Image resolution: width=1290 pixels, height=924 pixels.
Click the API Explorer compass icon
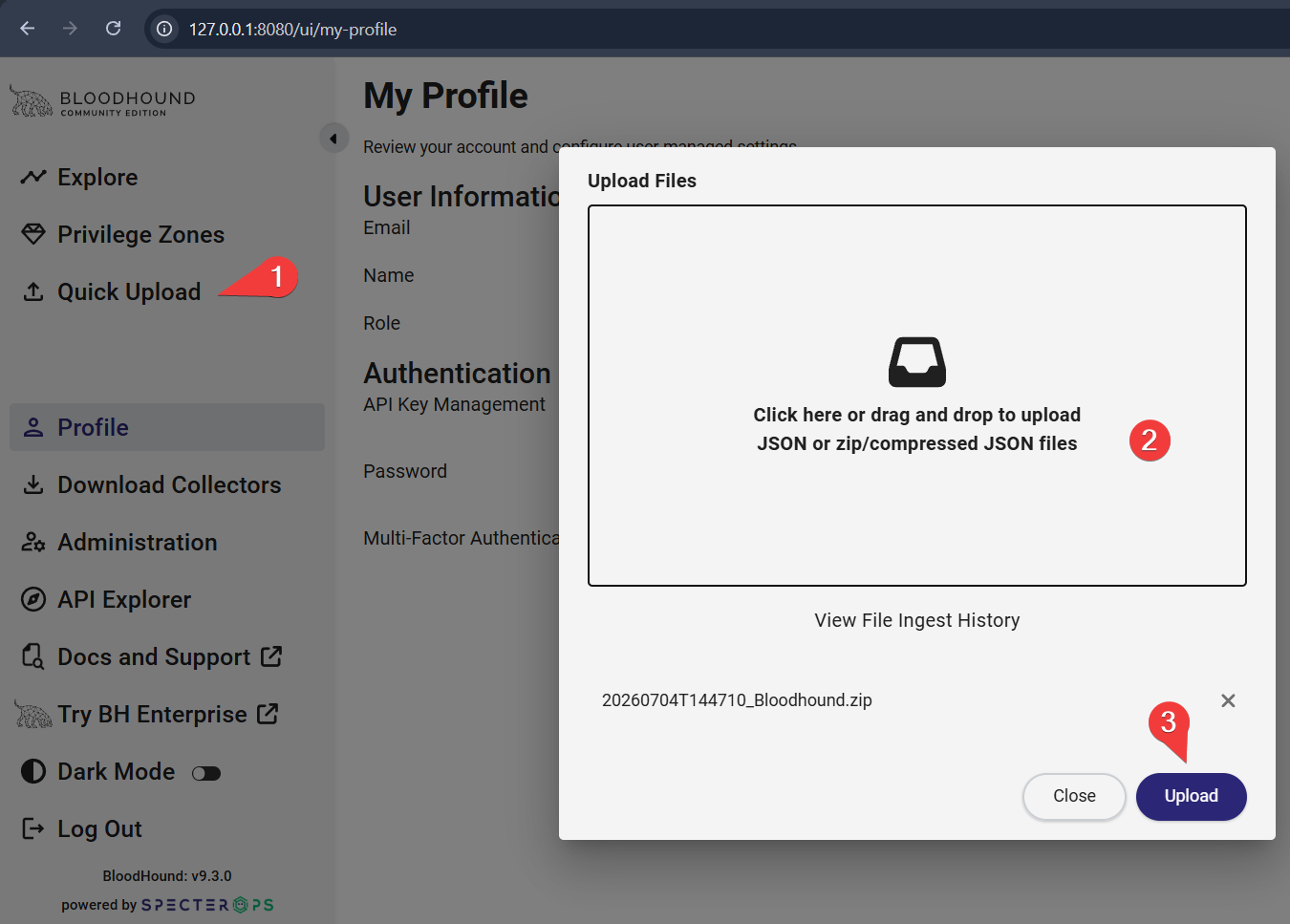[x=33, y=599]
